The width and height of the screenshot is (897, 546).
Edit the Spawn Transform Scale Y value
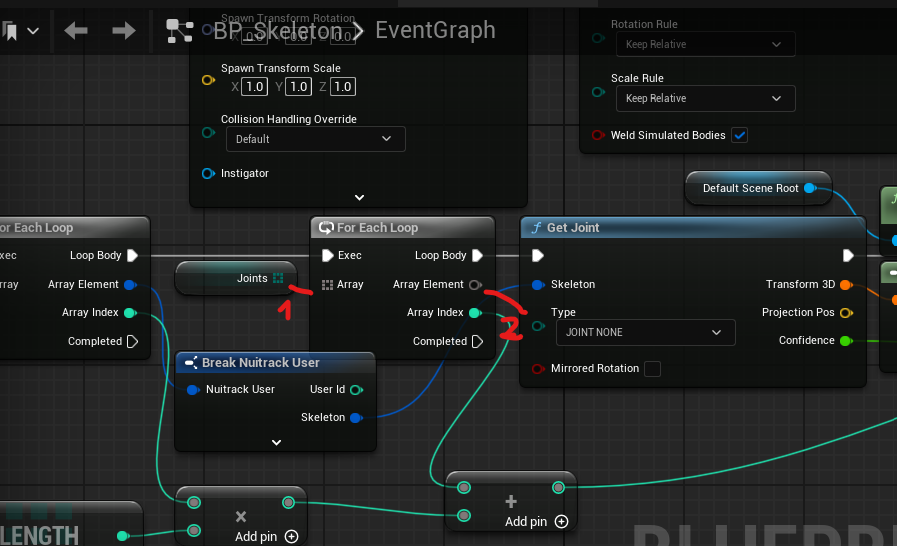[x=298, y=86]
